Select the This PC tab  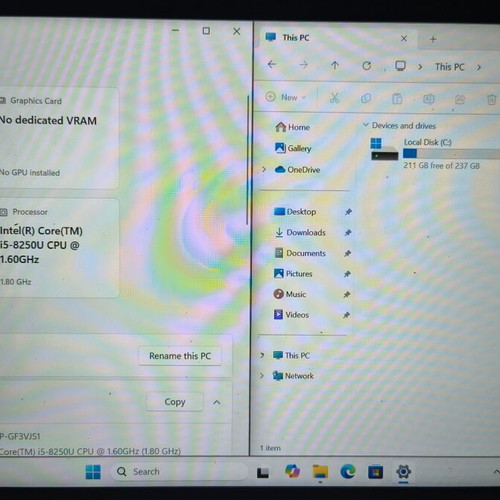click(x=338, y=38)
